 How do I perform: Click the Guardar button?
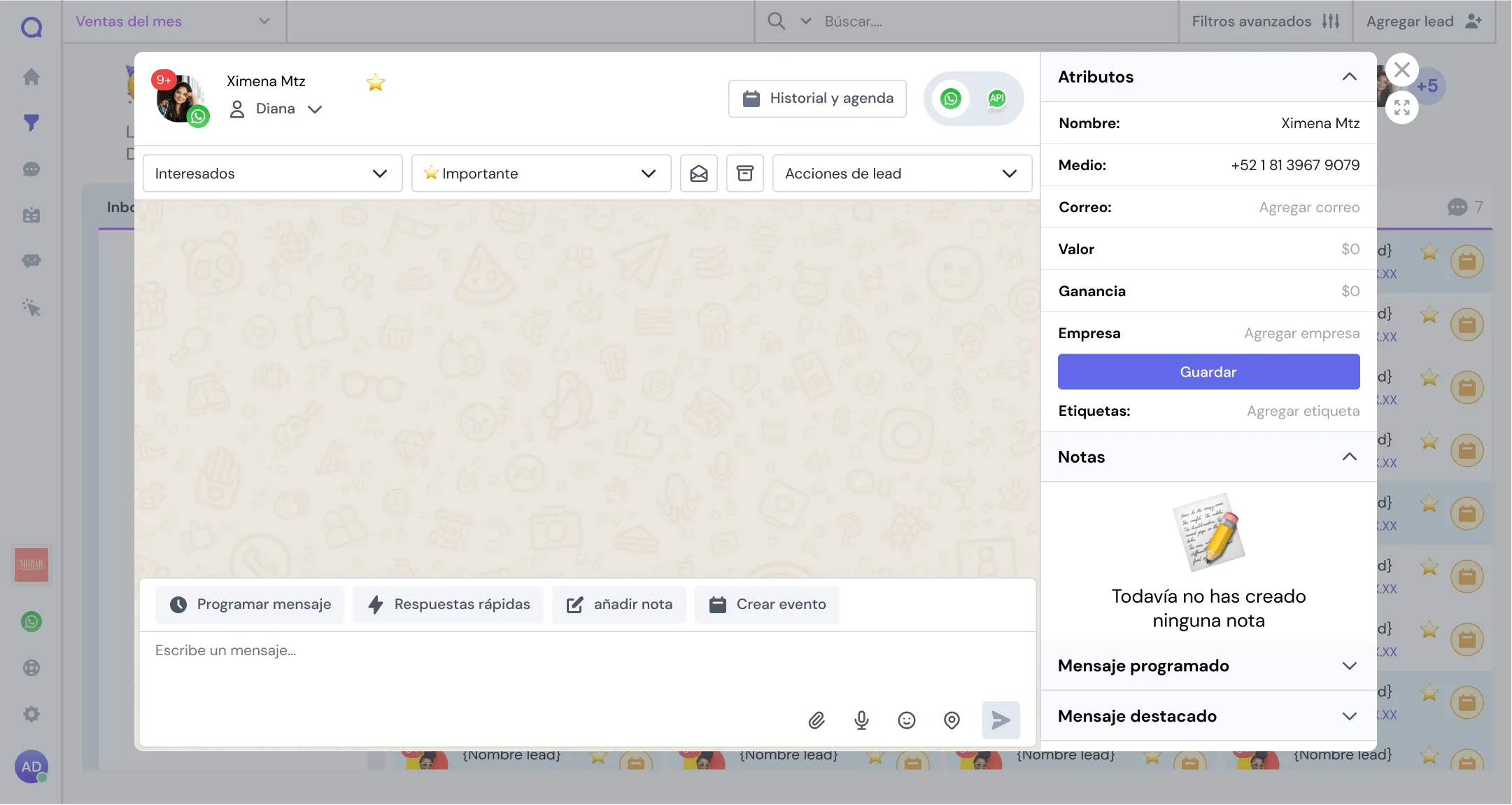1208,372
